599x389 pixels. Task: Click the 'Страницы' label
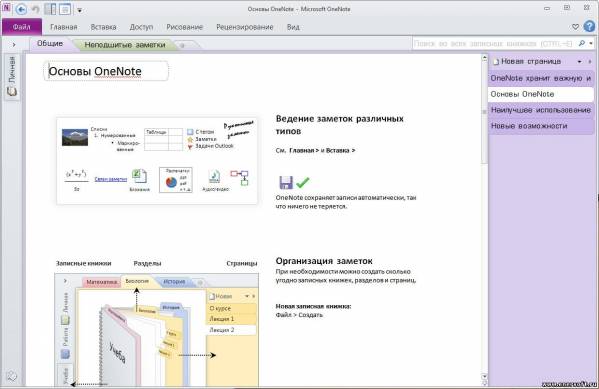point(242,263)
